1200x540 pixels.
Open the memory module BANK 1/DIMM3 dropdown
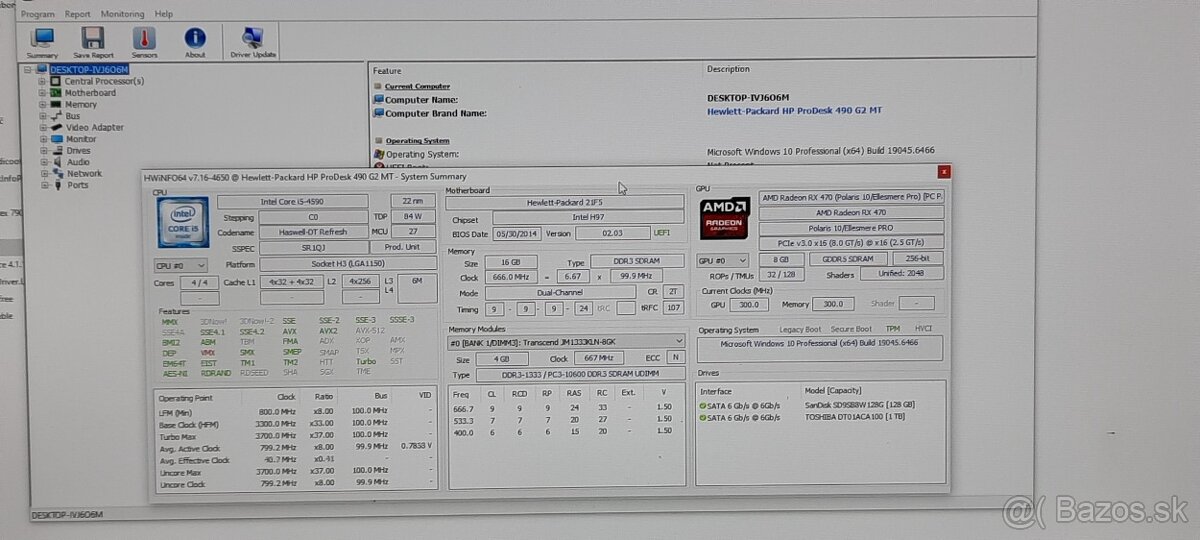566,342
